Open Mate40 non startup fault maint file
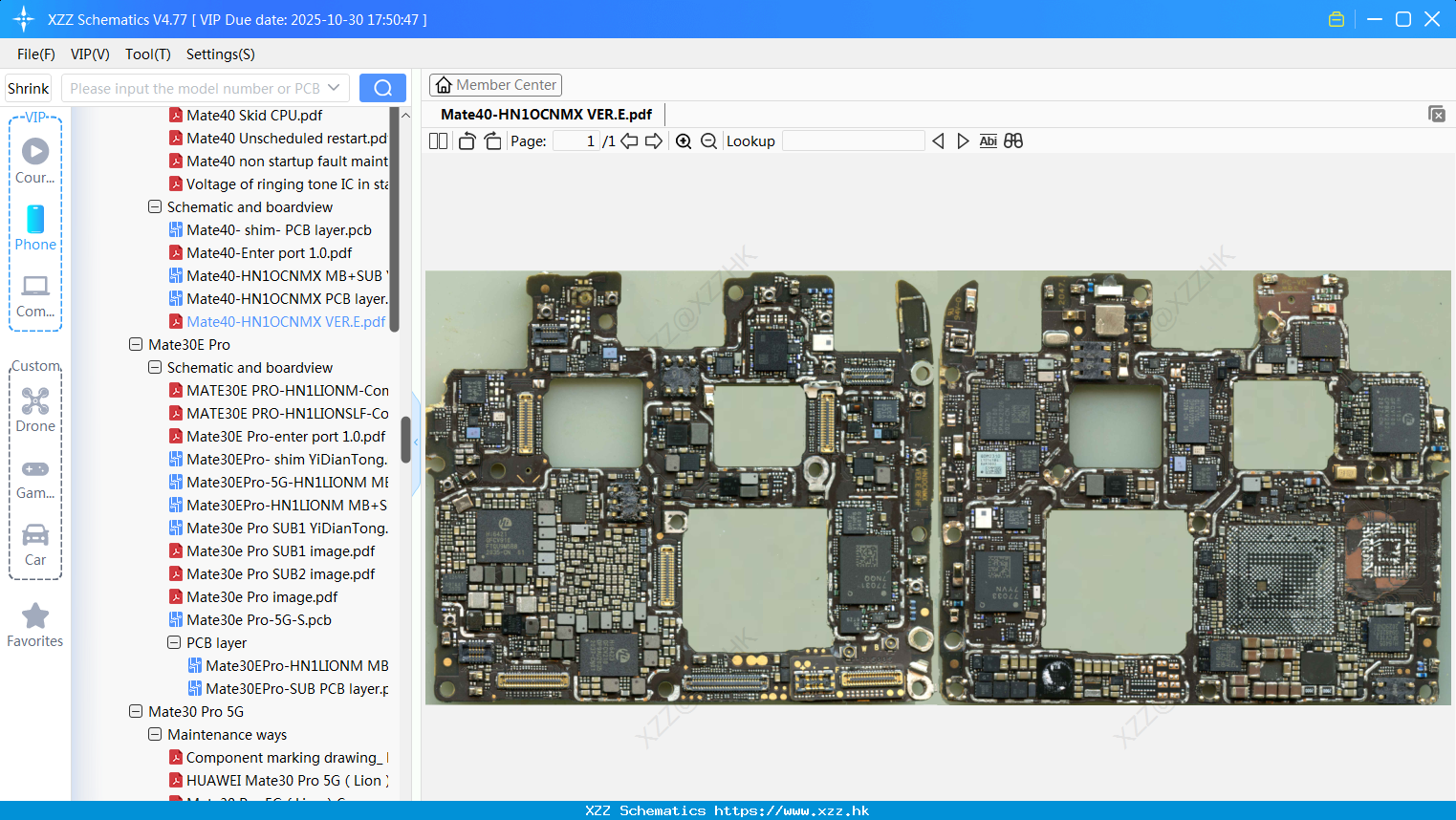 (x=278, y=161)
